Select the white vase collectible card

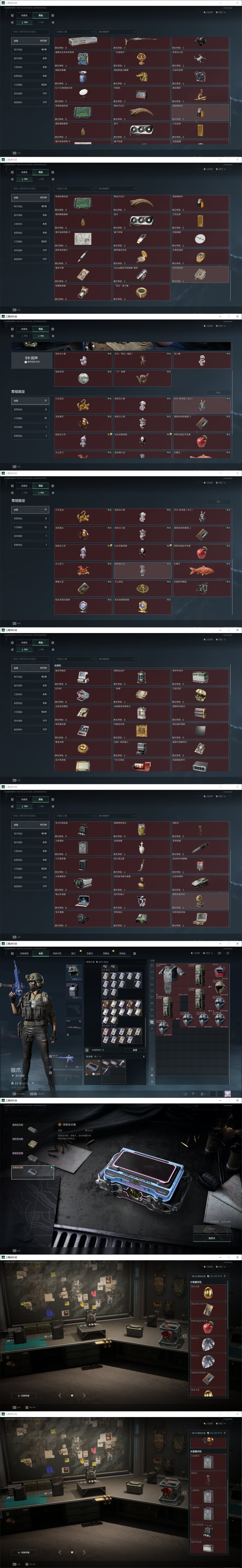coord(142,847)
